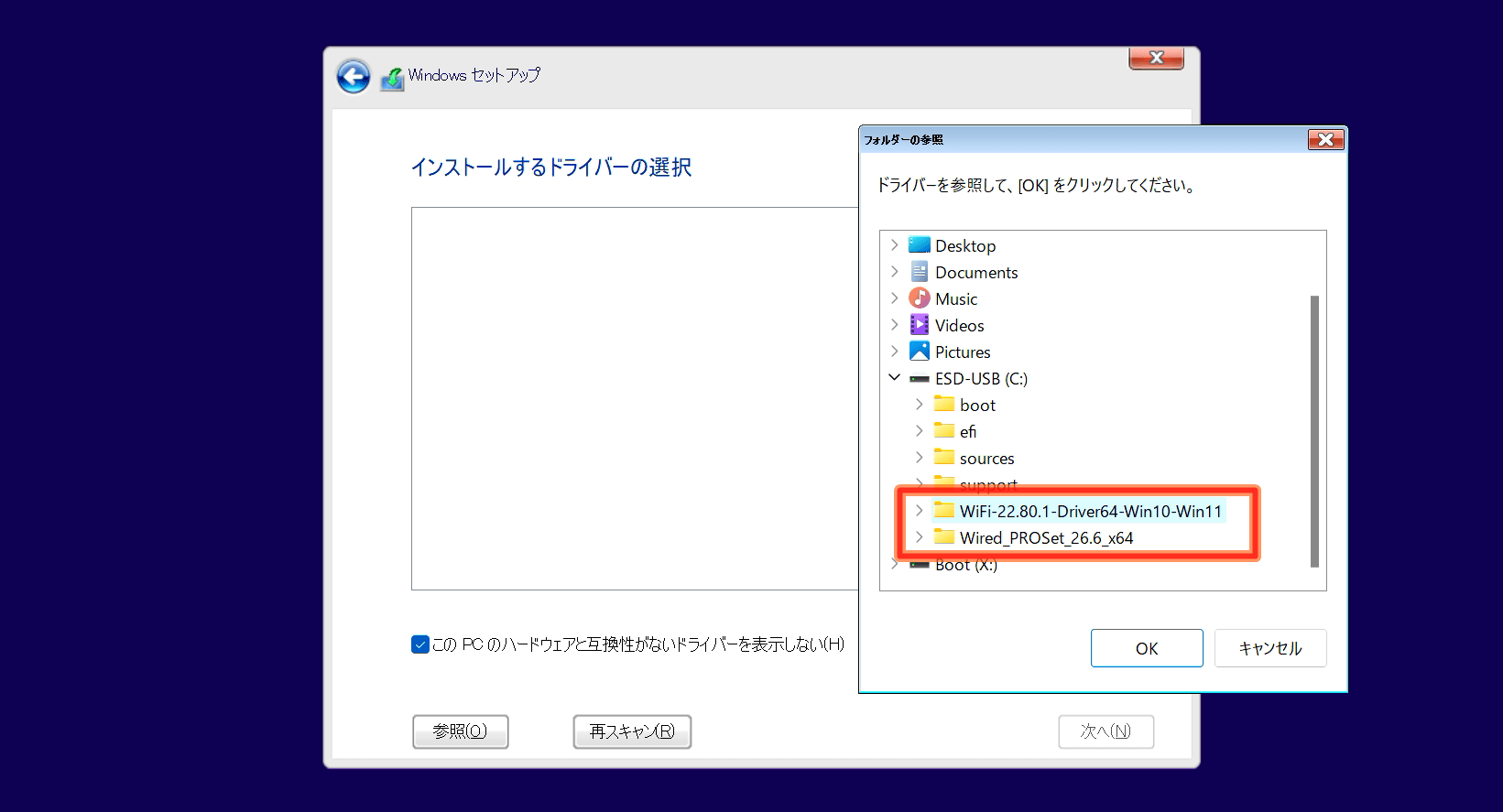The image size is (1503, 812).
Task: Uncheck the hide incompatible drivers checkbox
Action: pyautogui.click(x=420, y=644)
